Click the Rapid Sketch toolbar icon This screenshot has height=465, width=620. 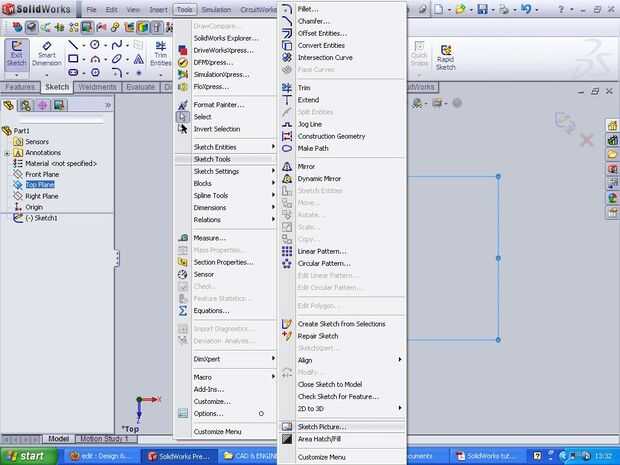pyautogui.click(x=446, y=57)
